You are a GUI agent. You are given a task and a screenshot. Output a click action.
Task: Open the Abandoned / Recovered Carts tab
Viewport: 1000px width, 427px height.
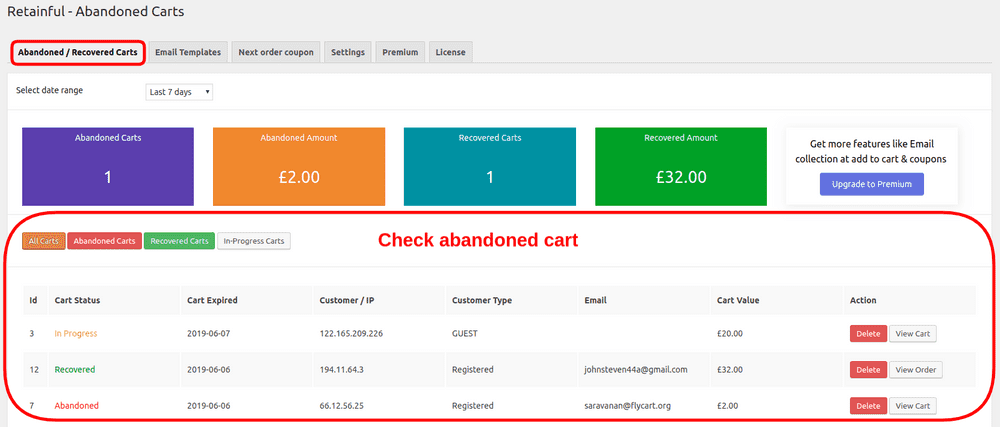point(77,52)
